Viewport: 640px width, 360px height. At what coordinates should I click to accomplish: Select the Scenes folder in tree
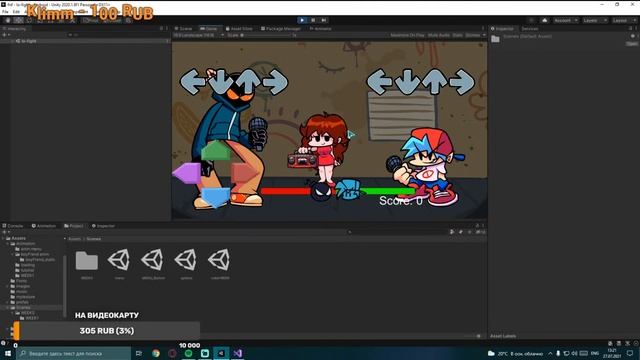20,307
